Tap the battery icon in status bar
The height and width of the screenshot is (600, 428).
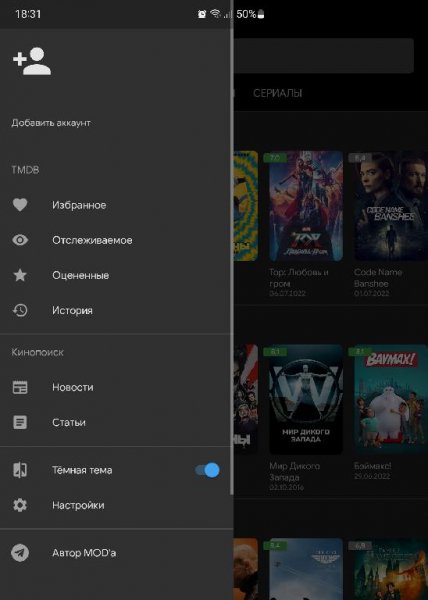coord(261,14)
